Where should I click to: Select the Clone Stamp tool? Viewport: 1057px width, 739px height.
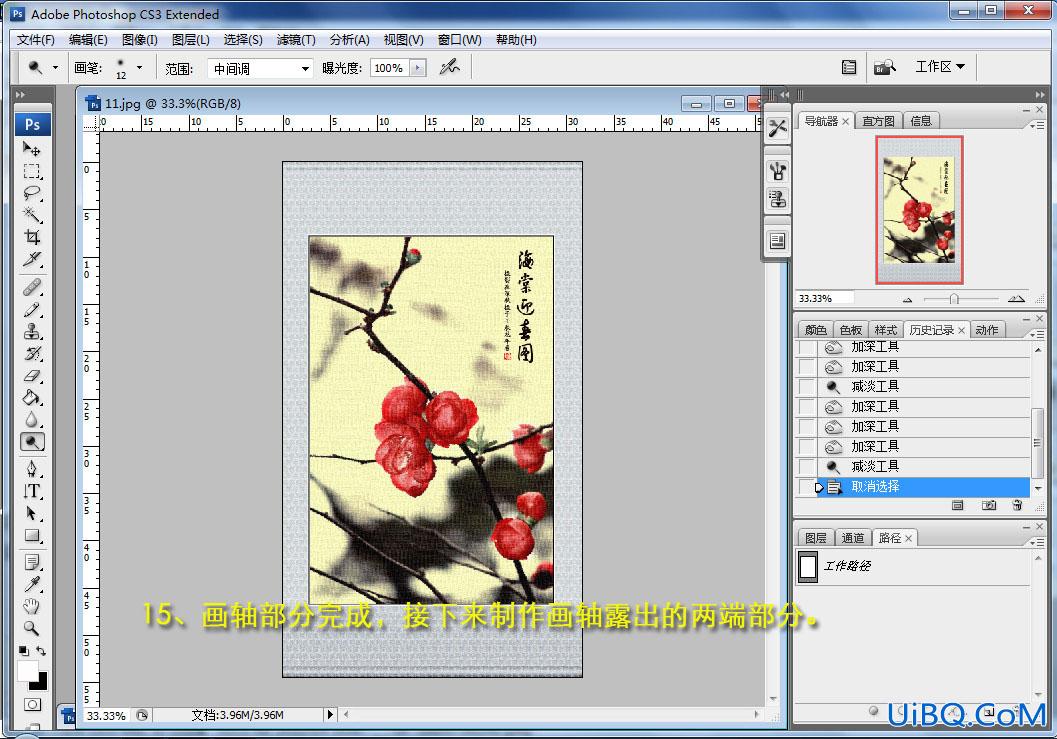(32, 331)
